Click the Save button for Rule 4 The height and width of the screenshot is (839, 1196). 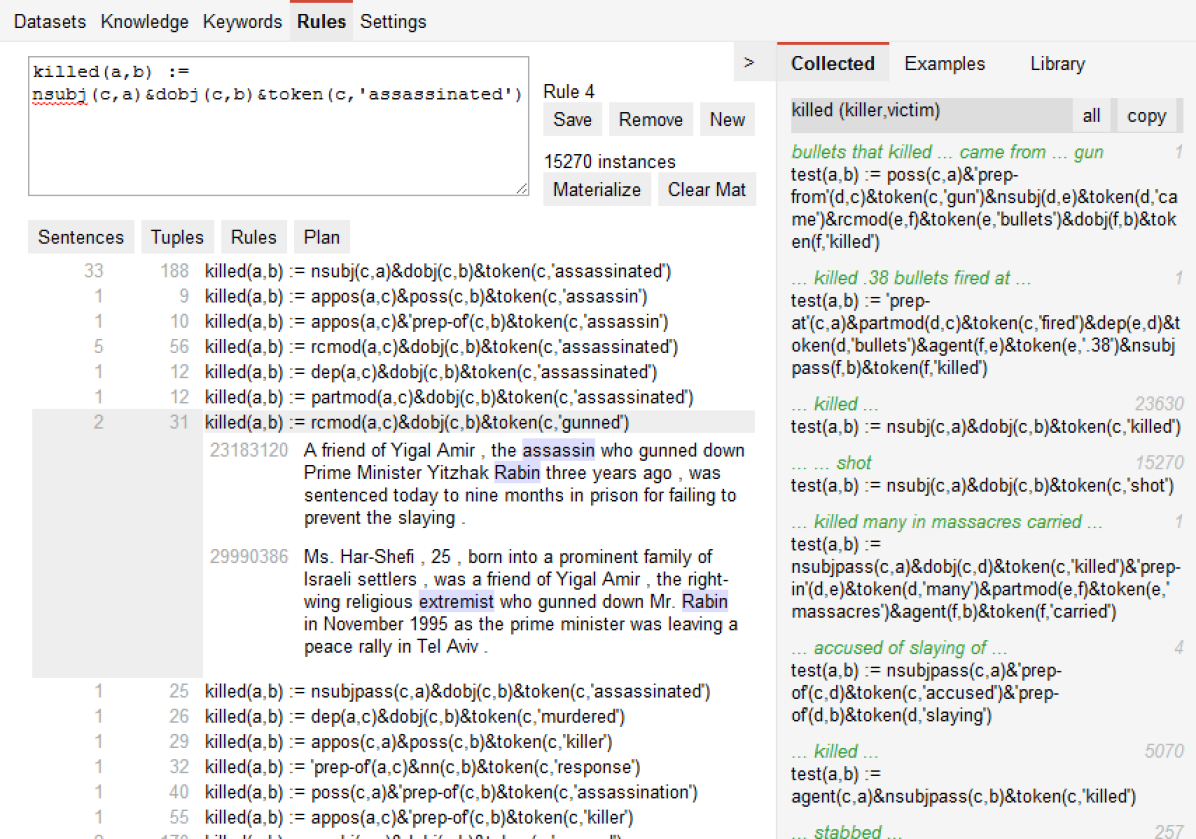(572, 120)
